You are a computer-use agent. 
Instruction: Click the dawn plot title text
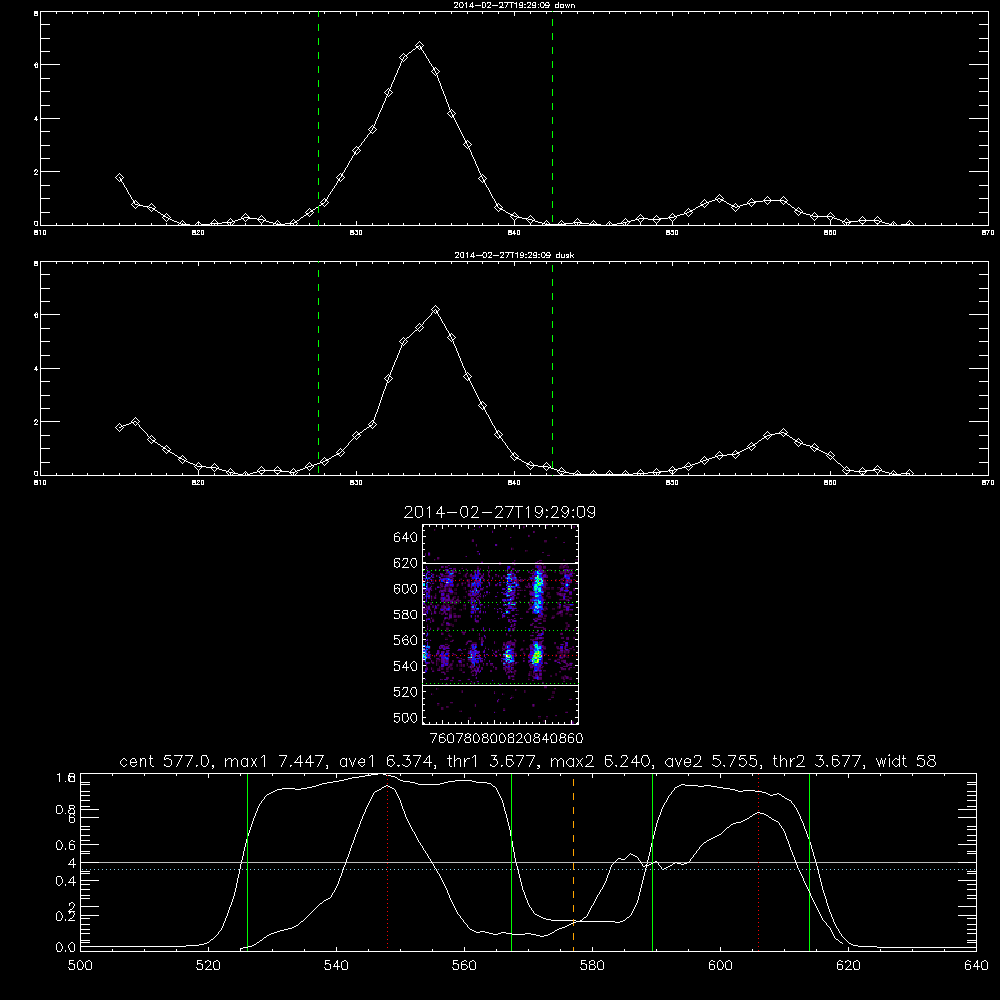[514, 5]
